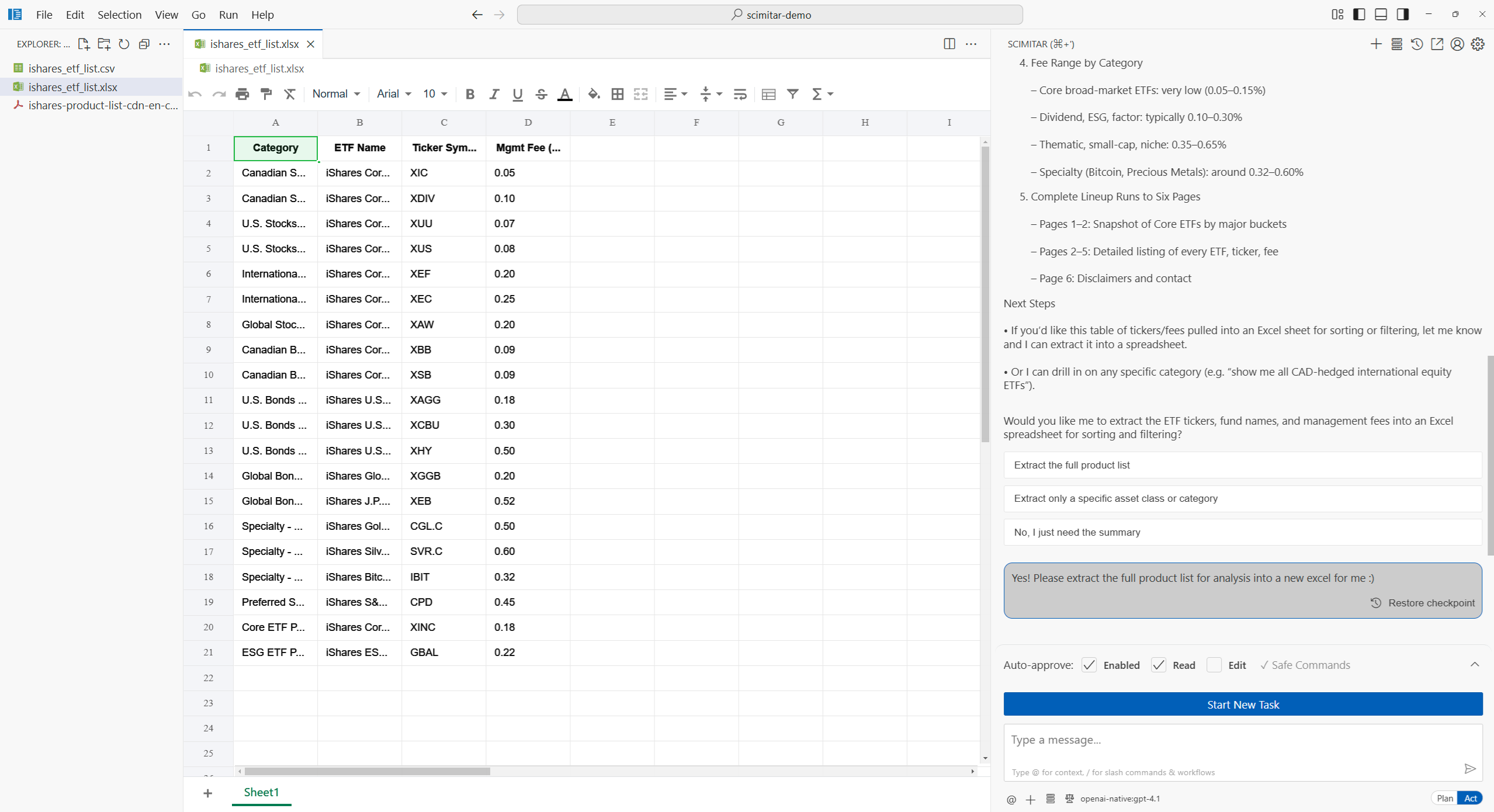Screen dimensions: 1494x812
Task: Toggle the Enabled auto-approve checkbox
Action: point(1089,665)
